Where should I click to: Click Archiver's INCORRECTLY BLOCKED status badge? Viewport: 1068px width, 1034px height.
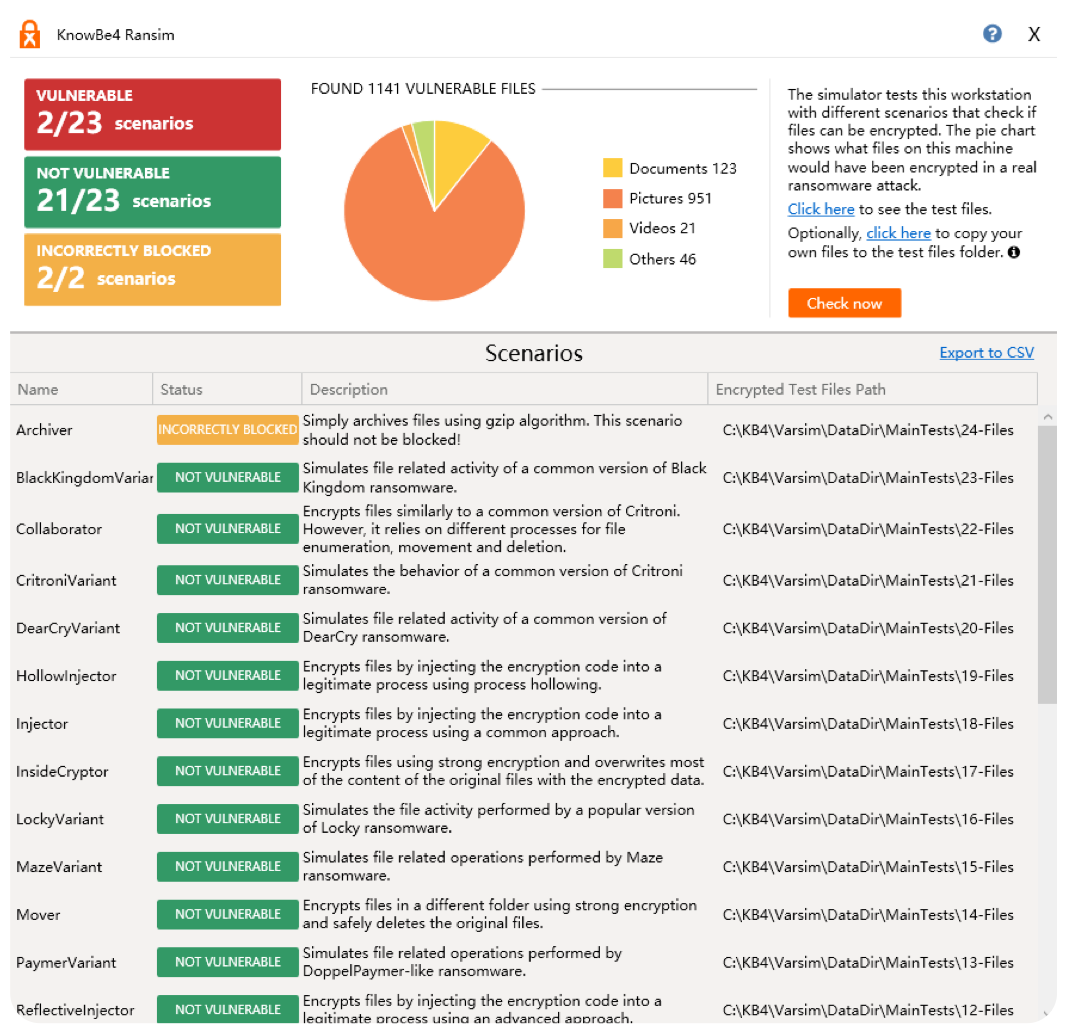(x=227, y=430)
